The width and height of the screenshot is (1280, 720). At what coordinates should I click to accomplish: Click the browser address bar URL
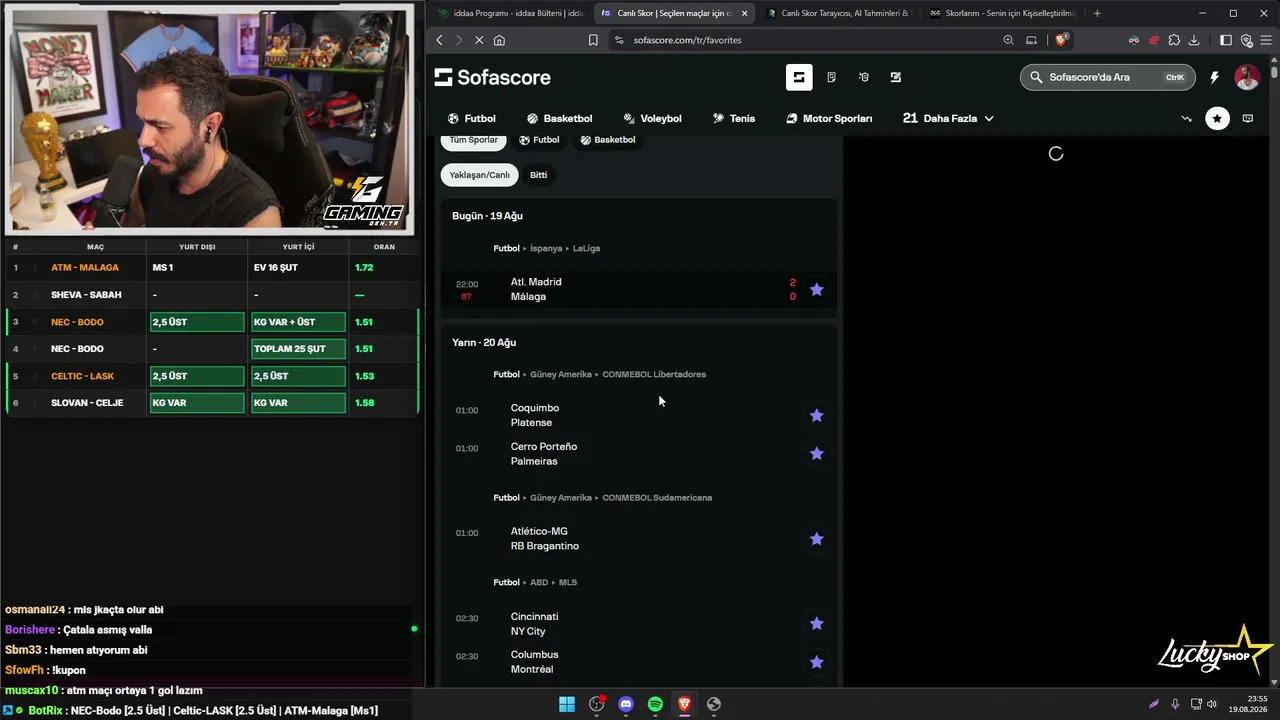tap(687, 40)
